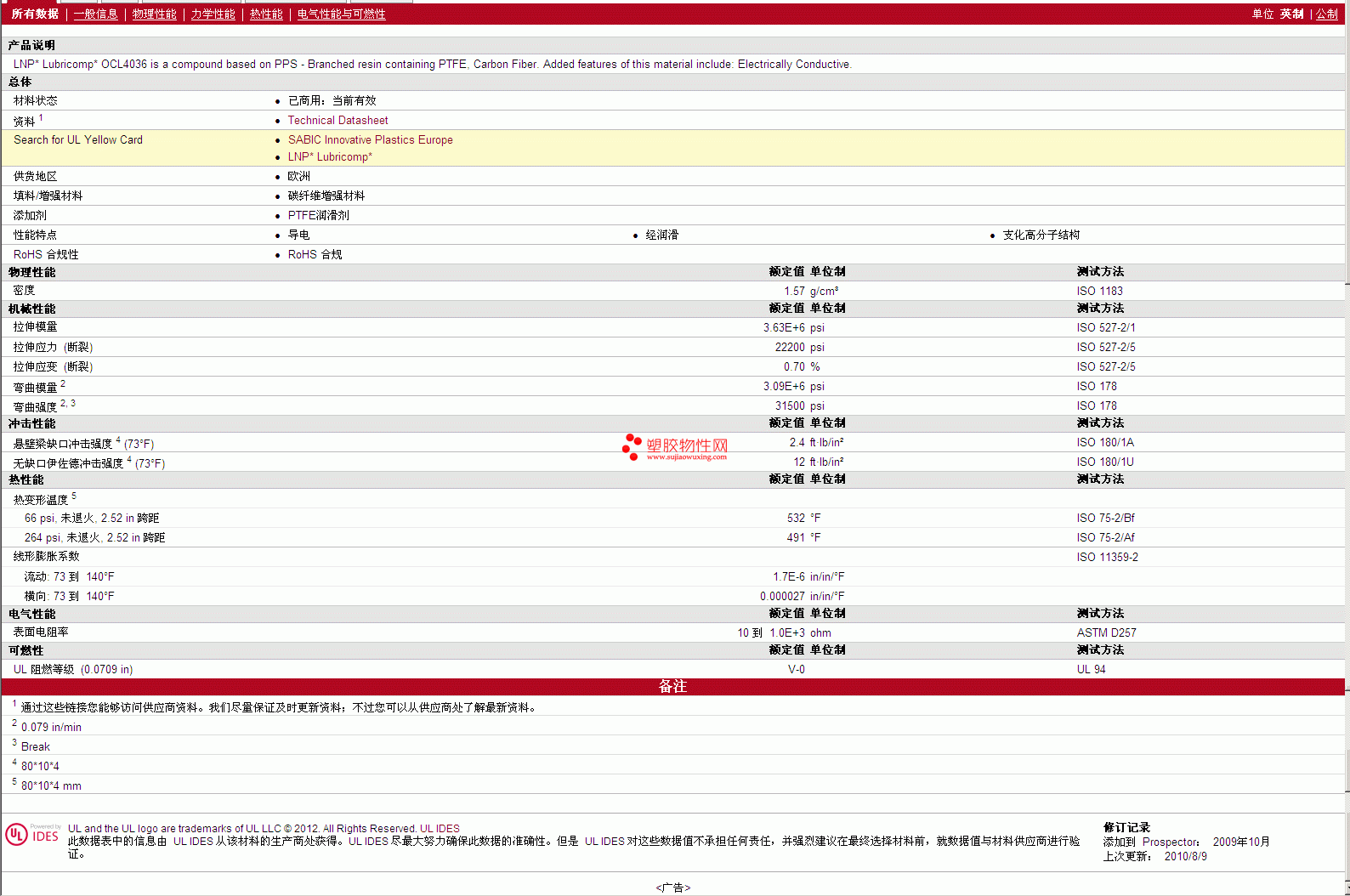This screenshot has height=896, width=1350.
Task: Click PTFE润滑剂 additive value
Action: [x=318, y=216]
